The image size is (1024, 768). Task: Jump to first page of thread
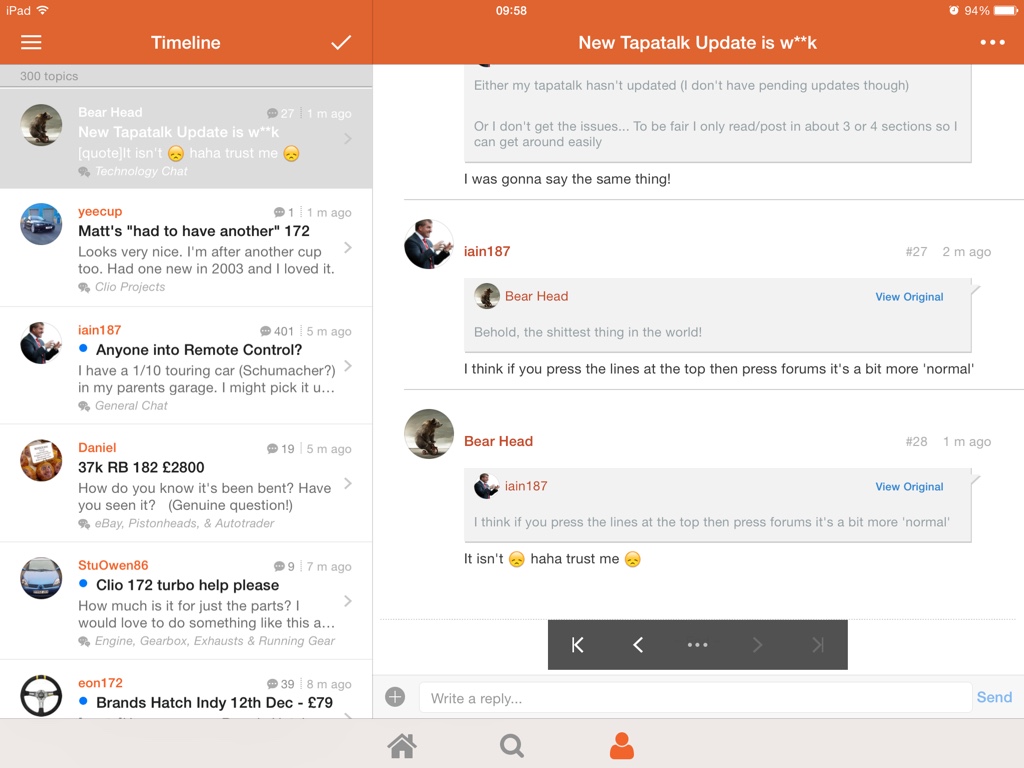577,645
